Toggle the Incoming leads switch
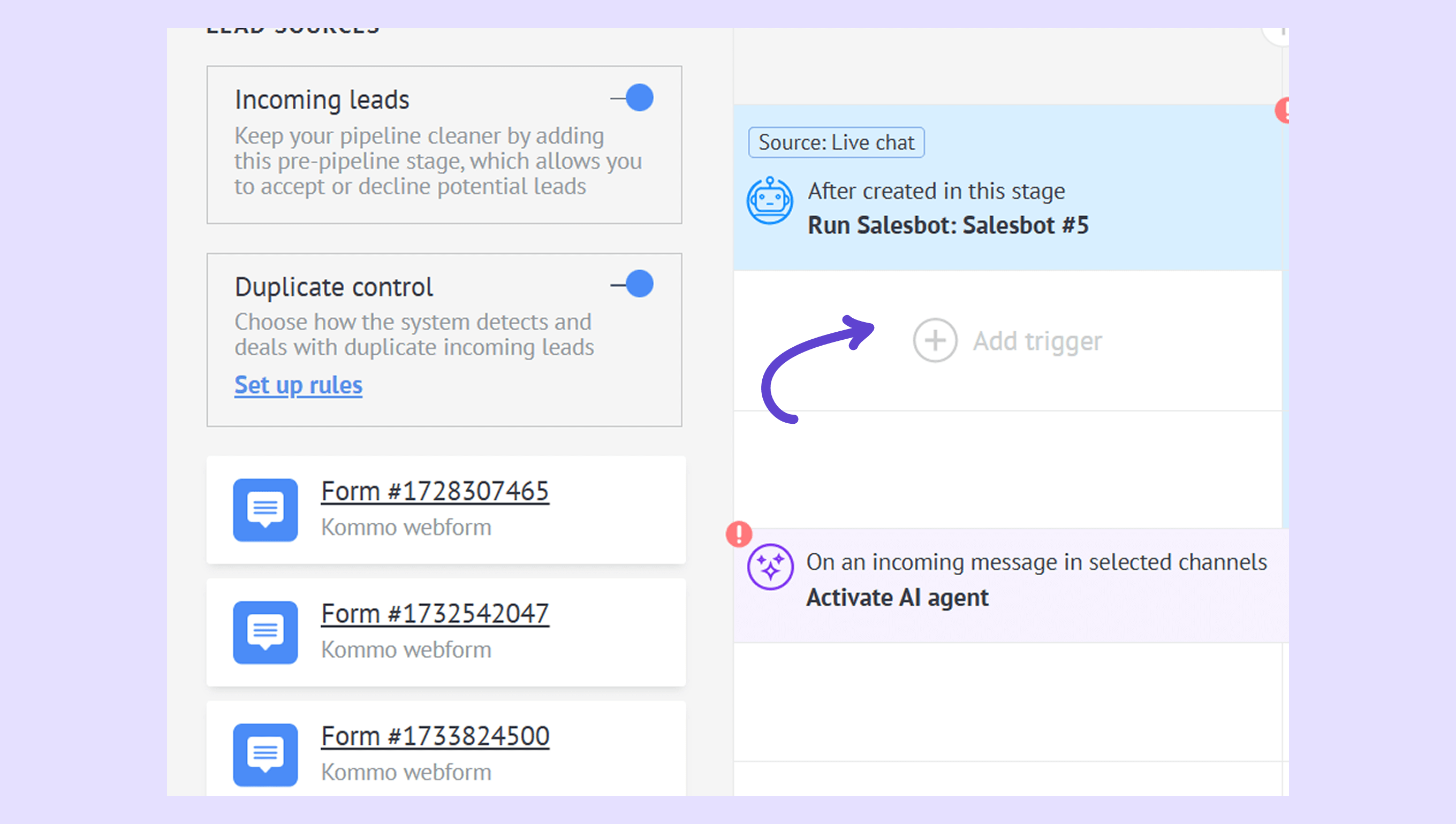Viewport: 1456px width, 824px height. tap(633, 98)
